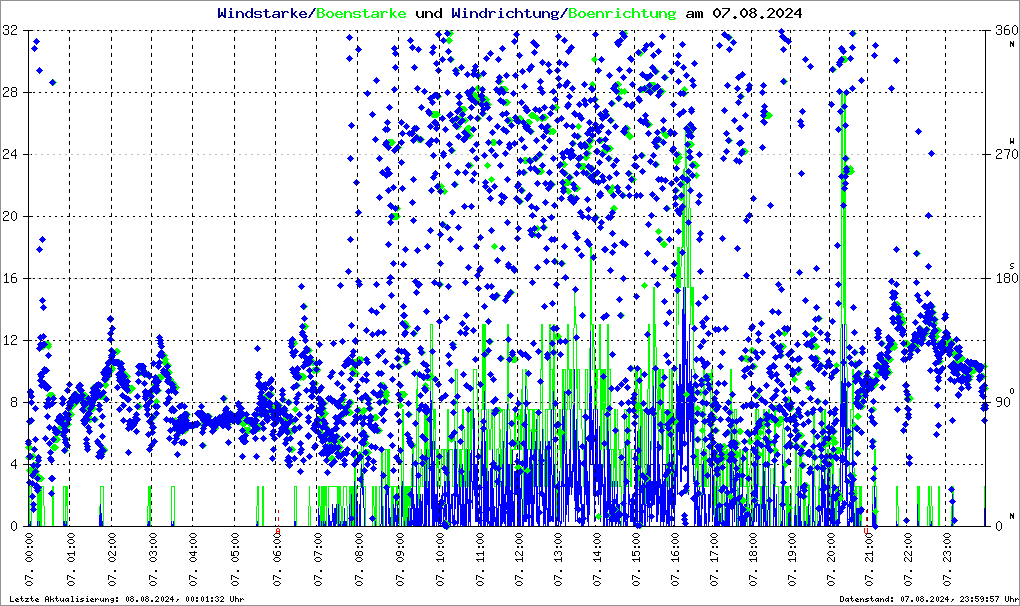Click the green "Boenrichtung" title word
Viewport: 1020px width, 606px height.
(x=623, y=13)
